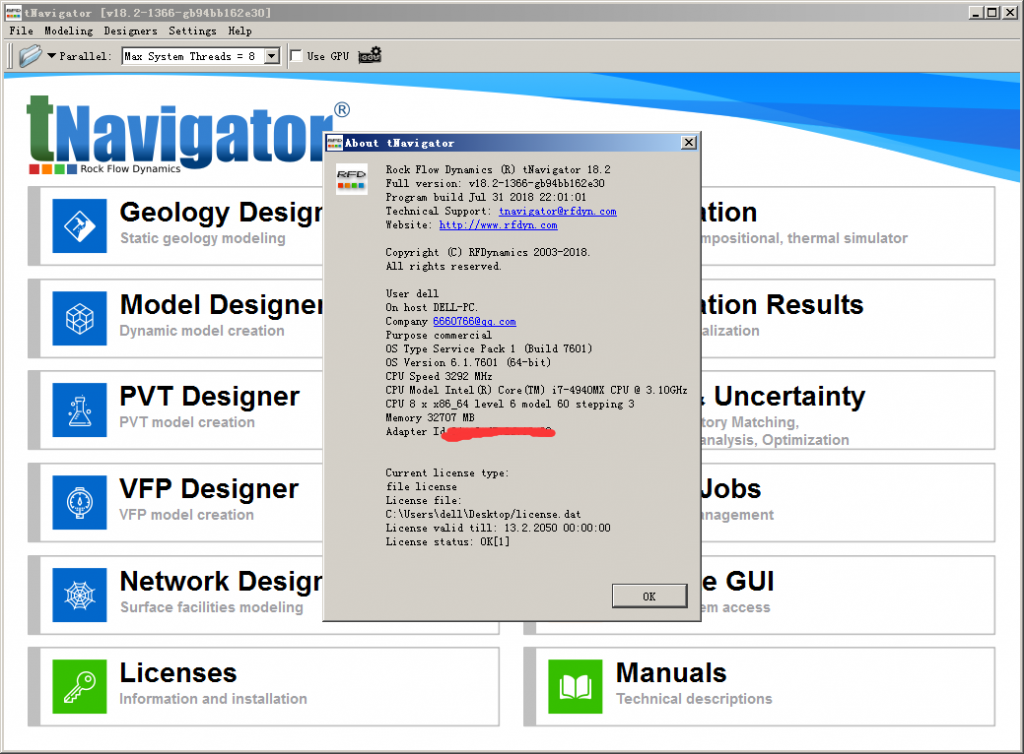Enable the Use GPU checkbox
Screen dimensions: 1024x754
point(296,56)
